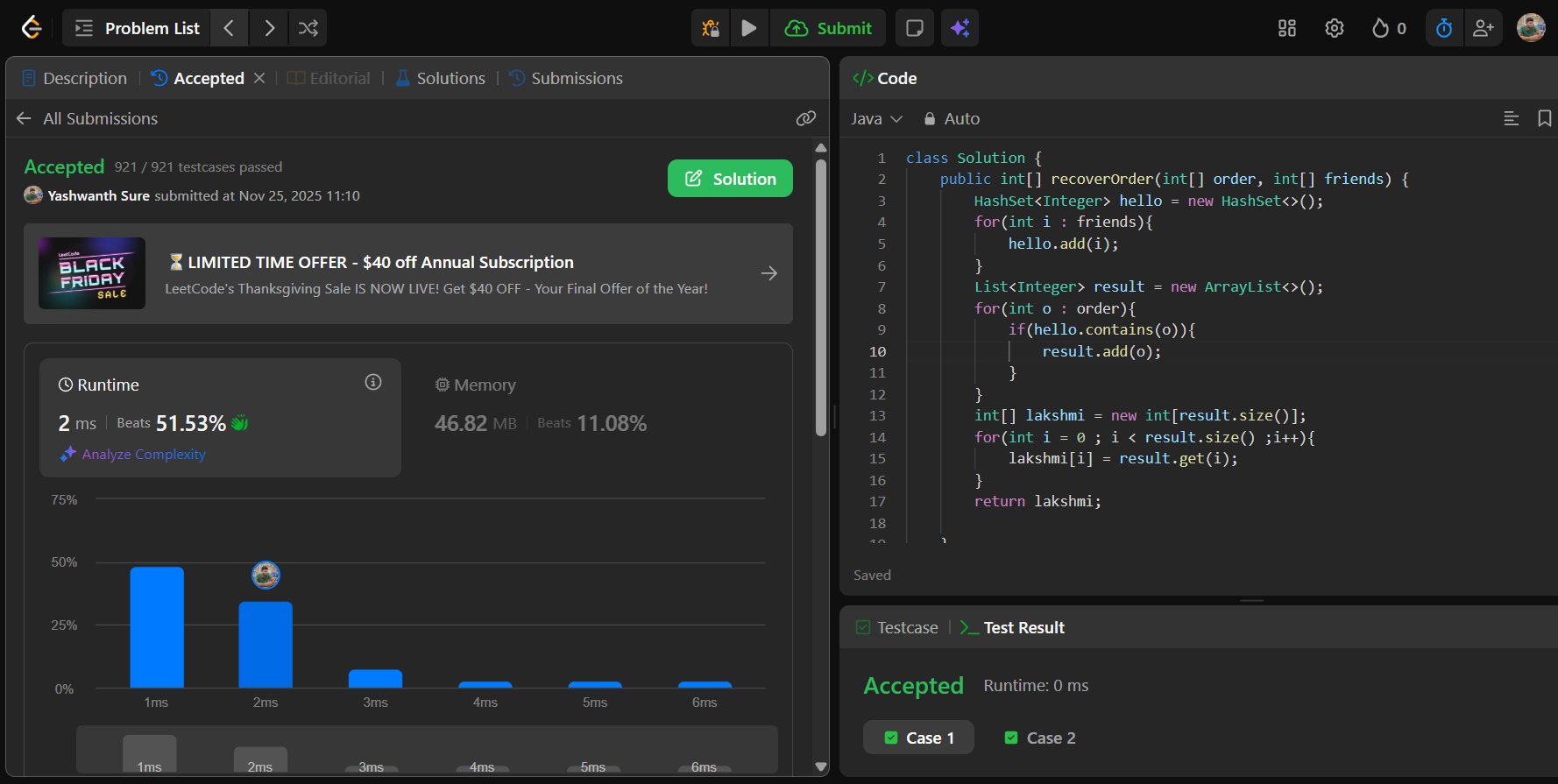This screenshot has height=784, width=1558.
Task: Pick a random problem with shuffle icon
Action: (x=308, y=28)
